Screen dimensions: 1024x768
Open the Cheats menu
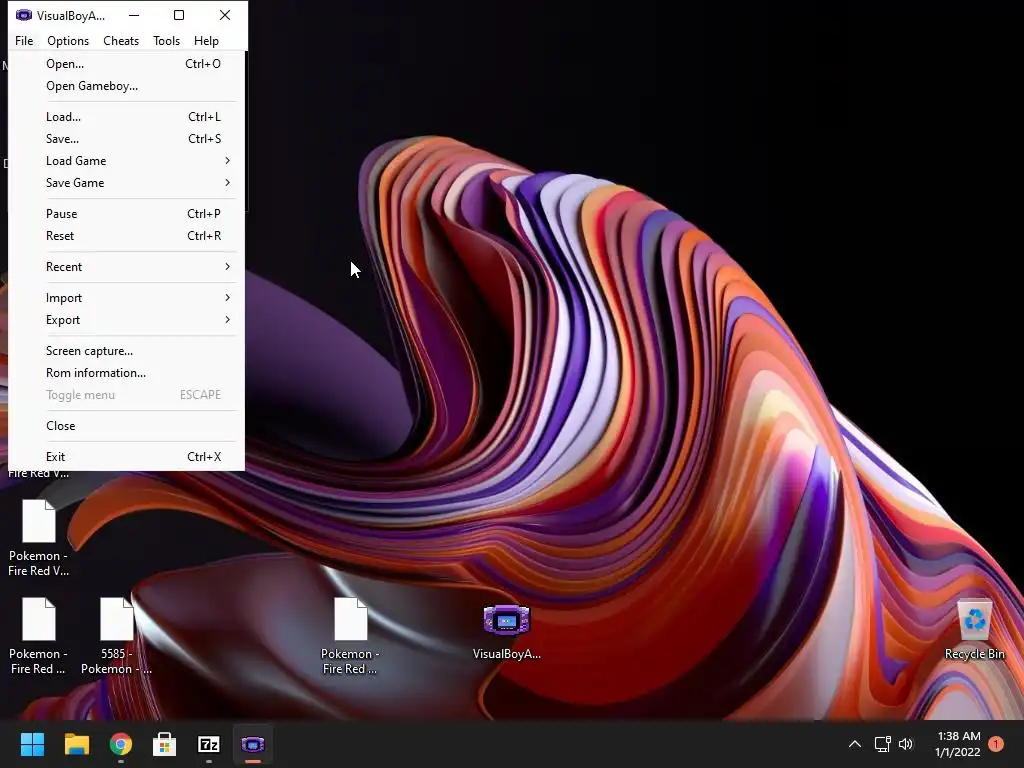pos(121,40)
